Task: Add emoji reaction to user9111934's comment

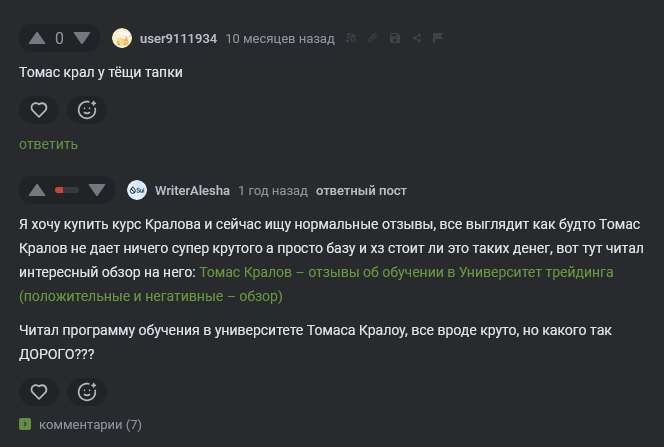Action: [x=87, y=110]
